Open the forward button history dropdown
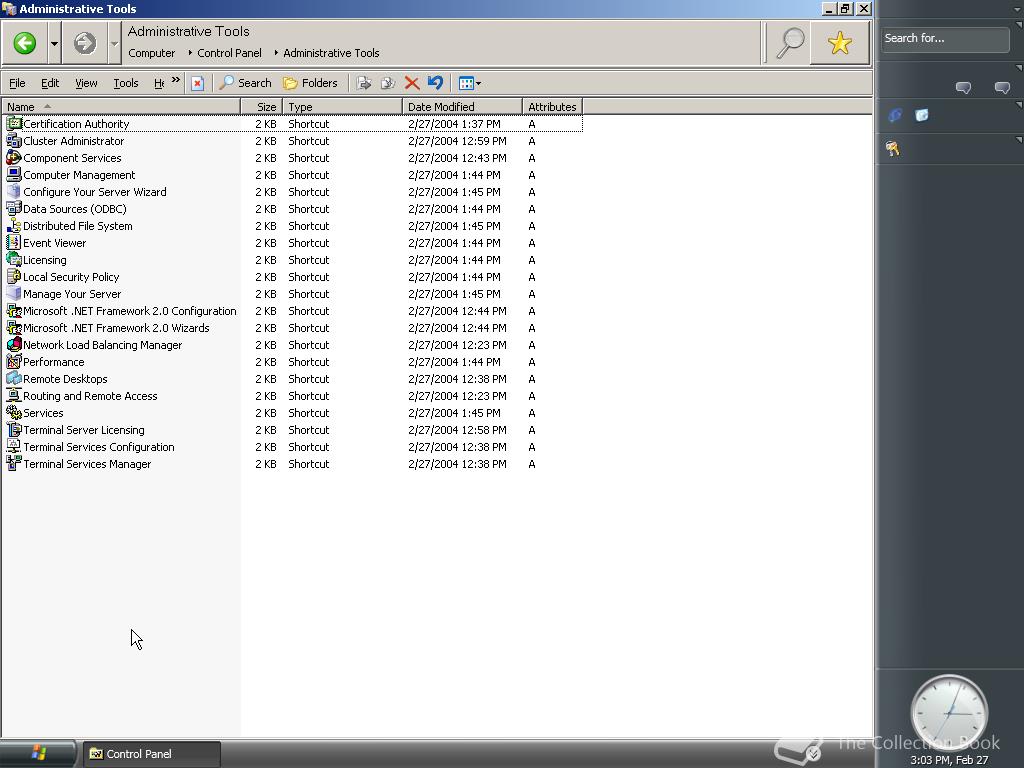This screenshot has height=768, width=1024. [114, 43]
